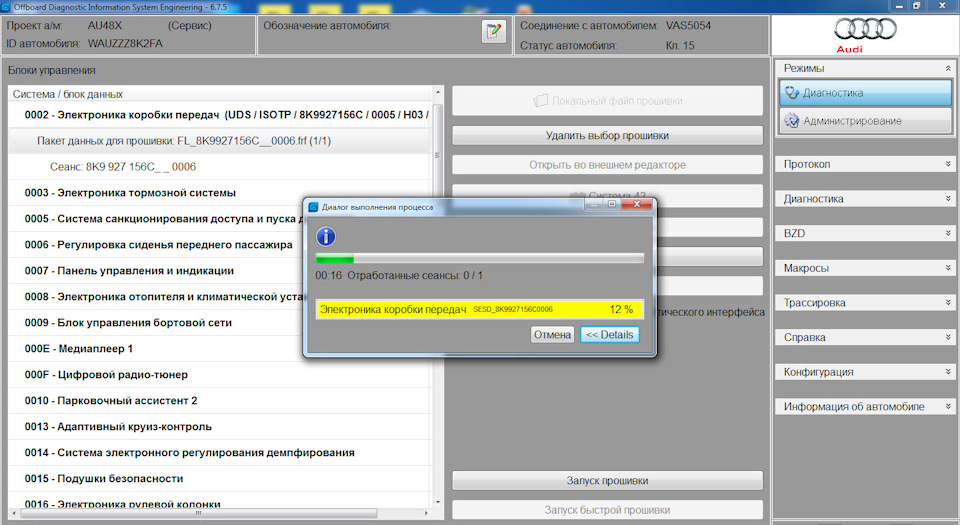Click the vehicle designation edit icon
Screen dimensions: 960x525
click(x=493, y=31)
